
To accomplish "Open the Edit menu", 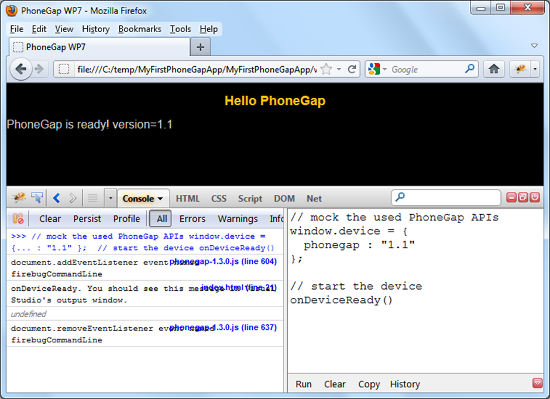I will click(39, 29).
